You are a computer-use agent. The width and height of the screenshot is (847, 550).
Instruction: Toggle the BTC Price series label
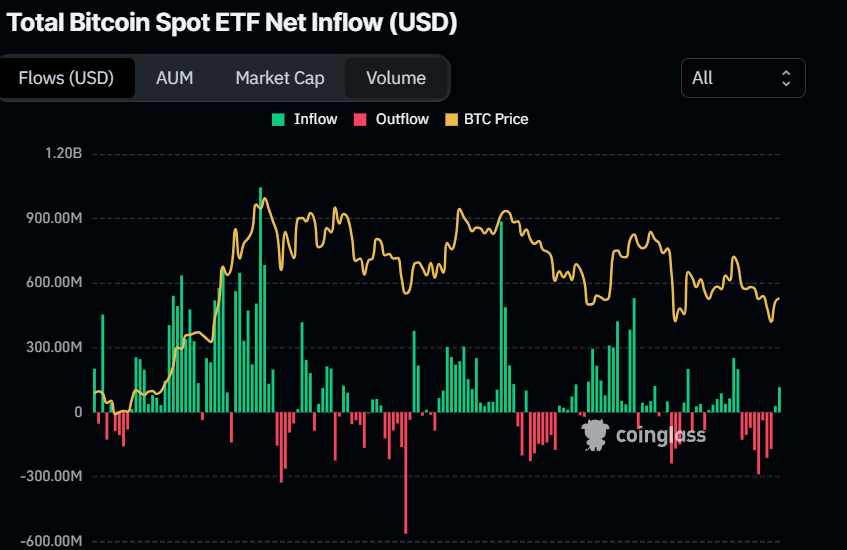pyautogui.click(x=496, y=119)
